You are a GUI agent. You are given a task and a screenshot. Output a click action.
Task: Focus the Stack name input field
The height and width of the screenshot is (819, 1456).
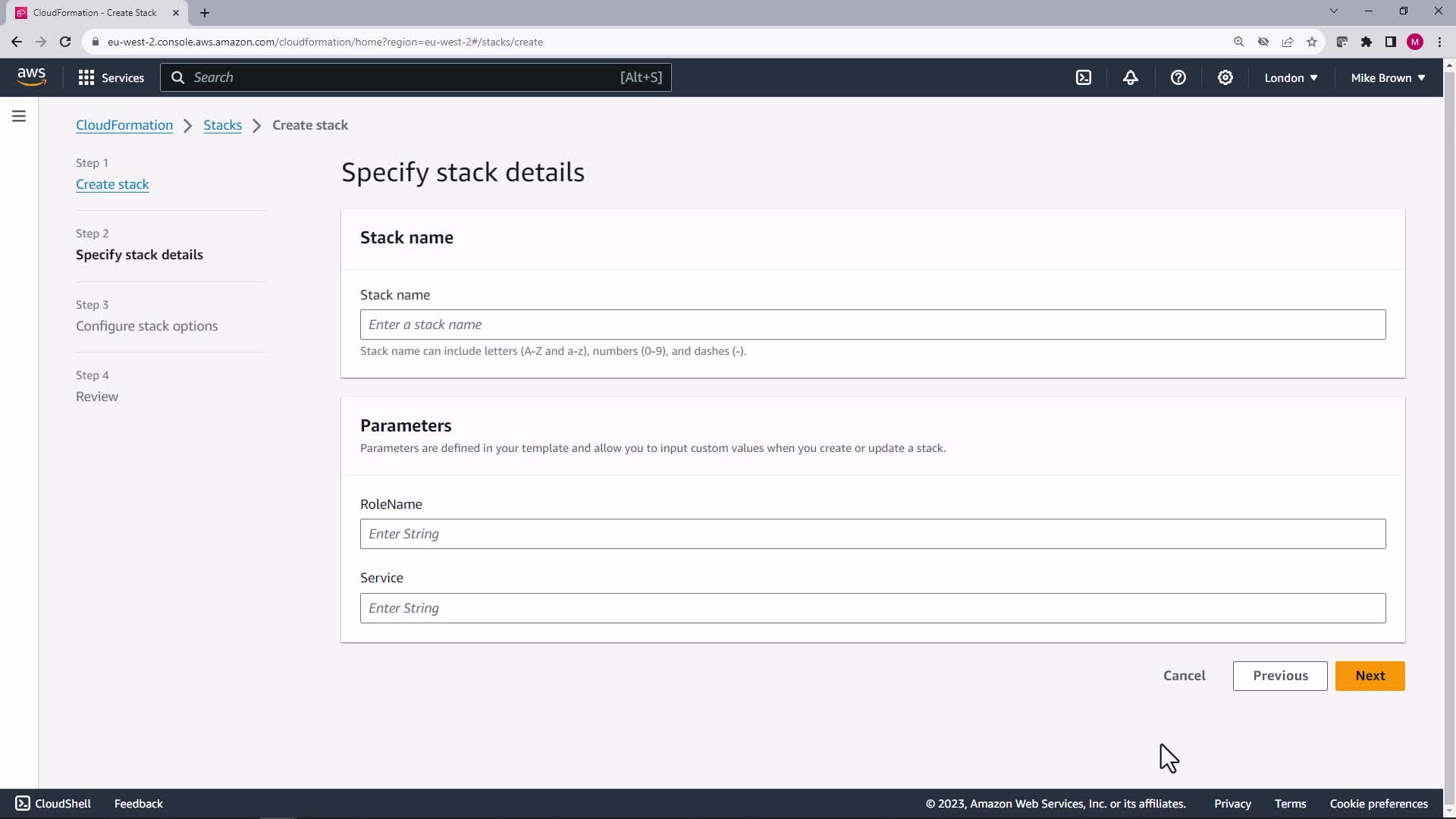pyautogui.click(x=872, y=325)
